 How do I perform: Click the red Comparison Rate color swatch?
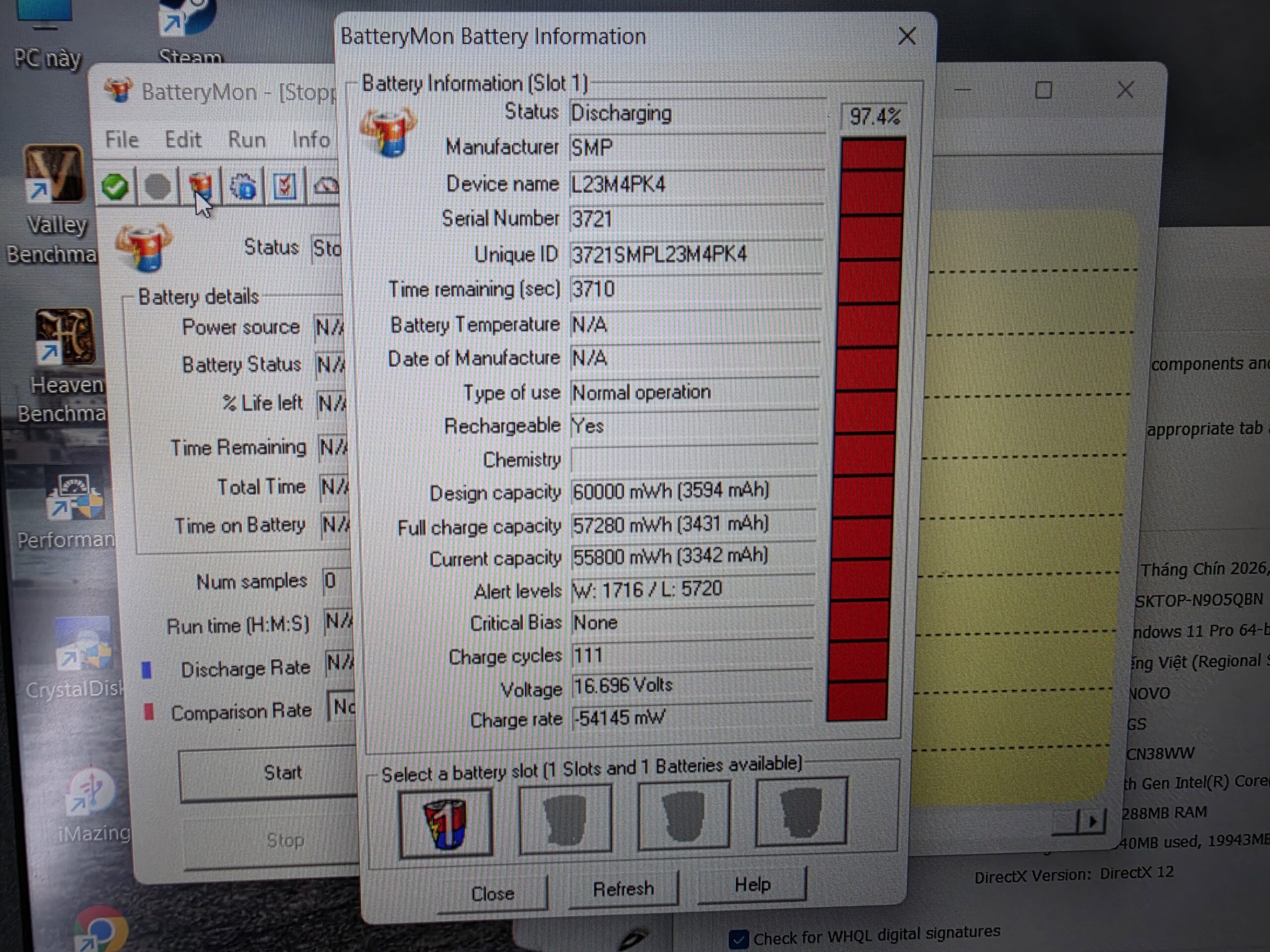pos(149,712)
